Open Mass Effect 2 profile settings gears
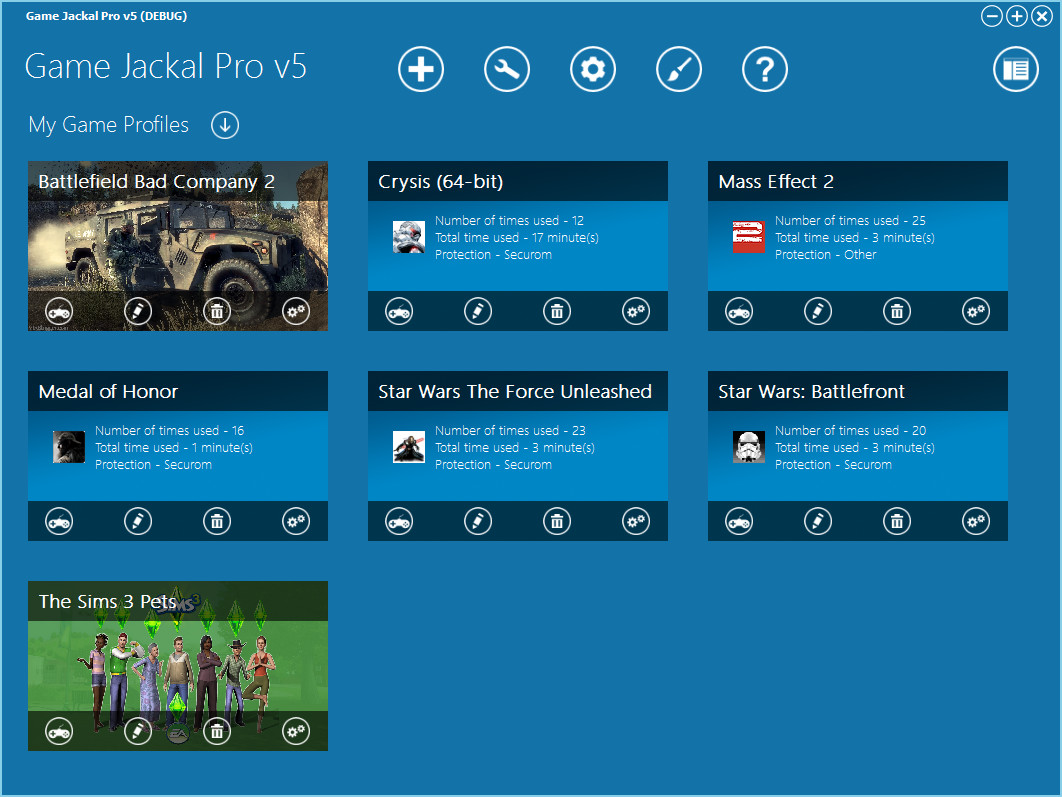The height and width of the screenshot is (797, 1062). (976, 311)
